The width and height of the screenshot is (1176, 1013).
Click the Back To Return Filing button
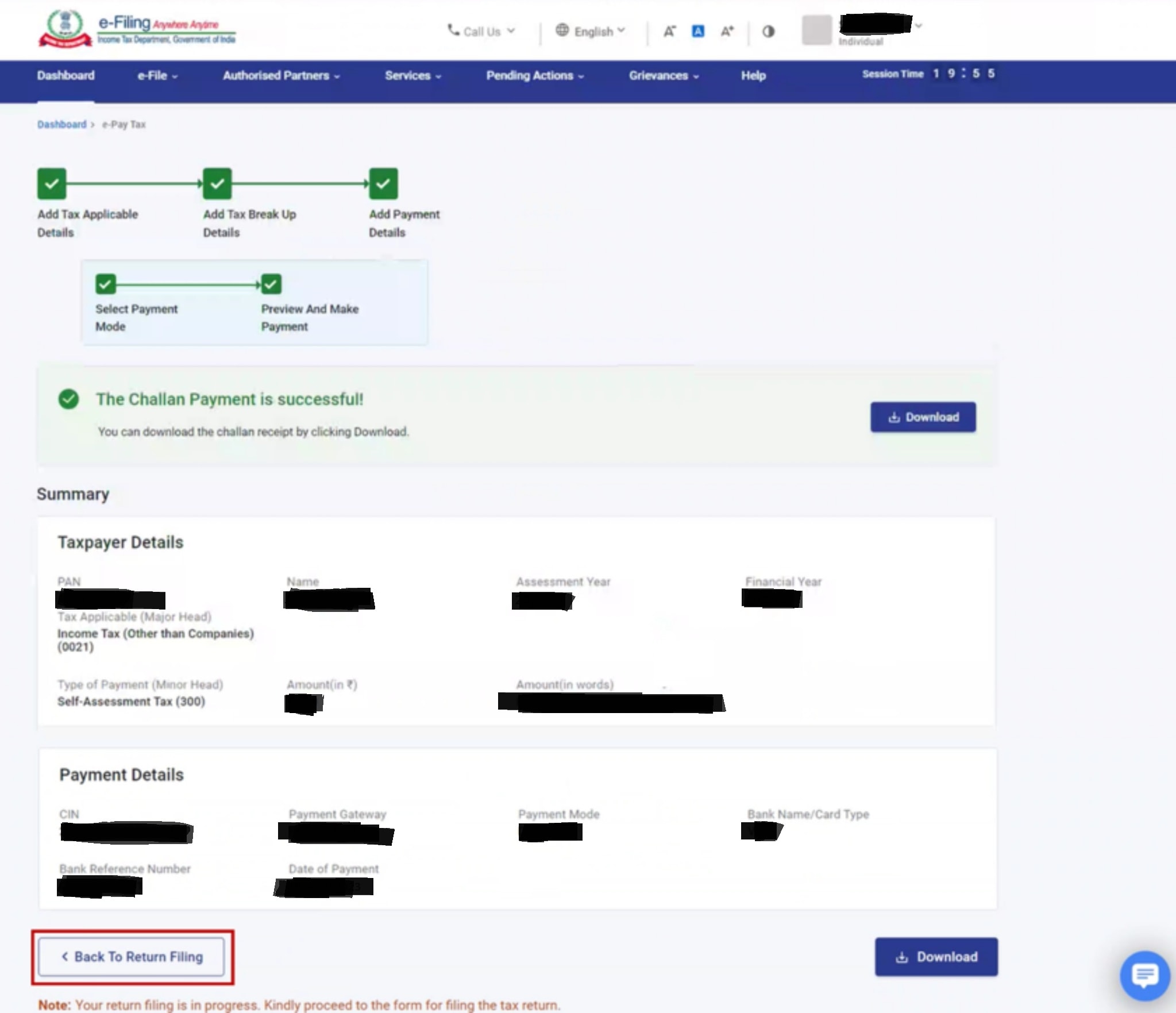pyautogui.click(x=132, y=957)
